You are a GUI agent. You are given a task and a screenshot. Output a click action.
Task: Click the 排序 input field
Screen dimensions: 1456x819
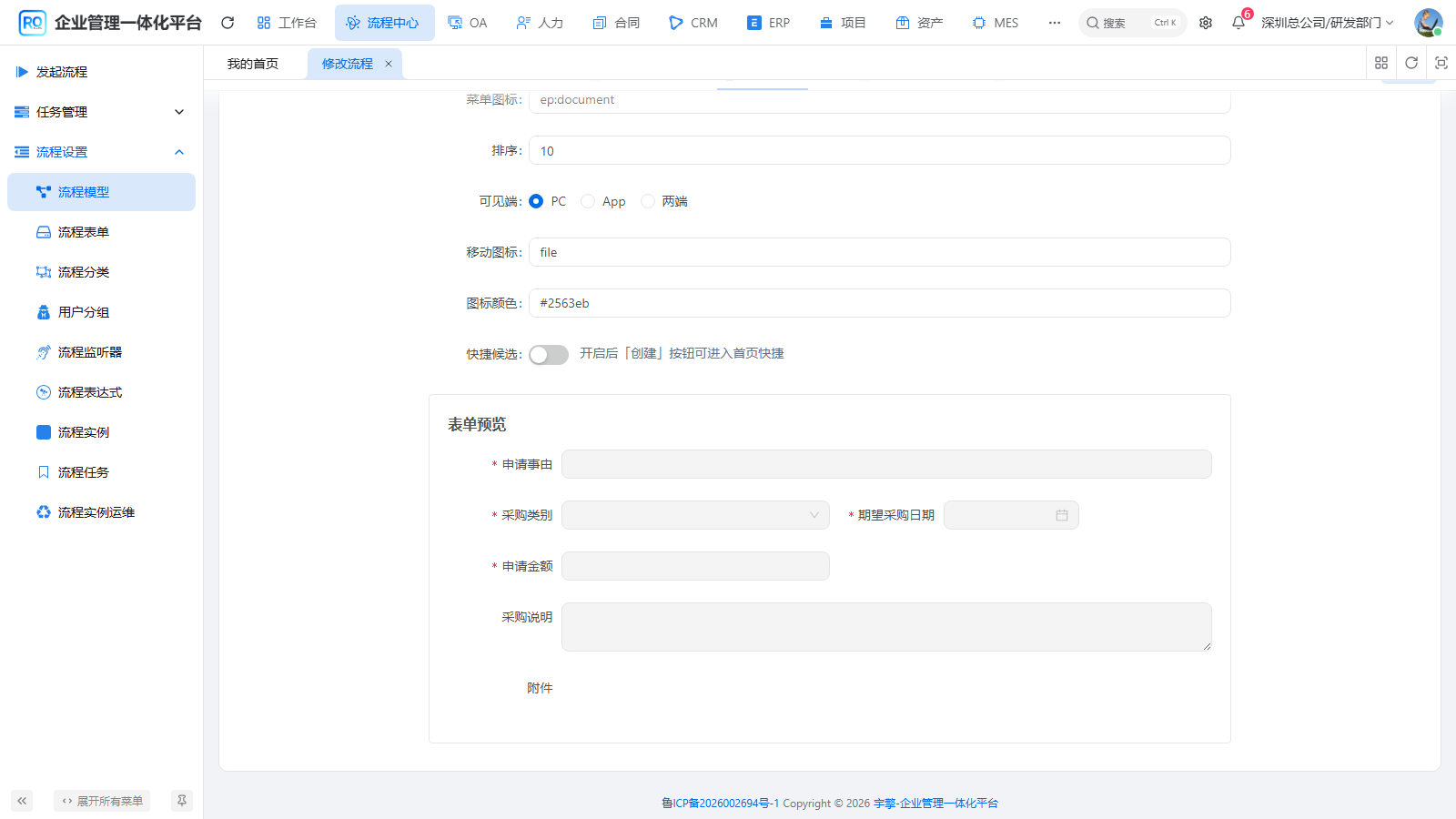pyautogui.click(x=880, y=150)
